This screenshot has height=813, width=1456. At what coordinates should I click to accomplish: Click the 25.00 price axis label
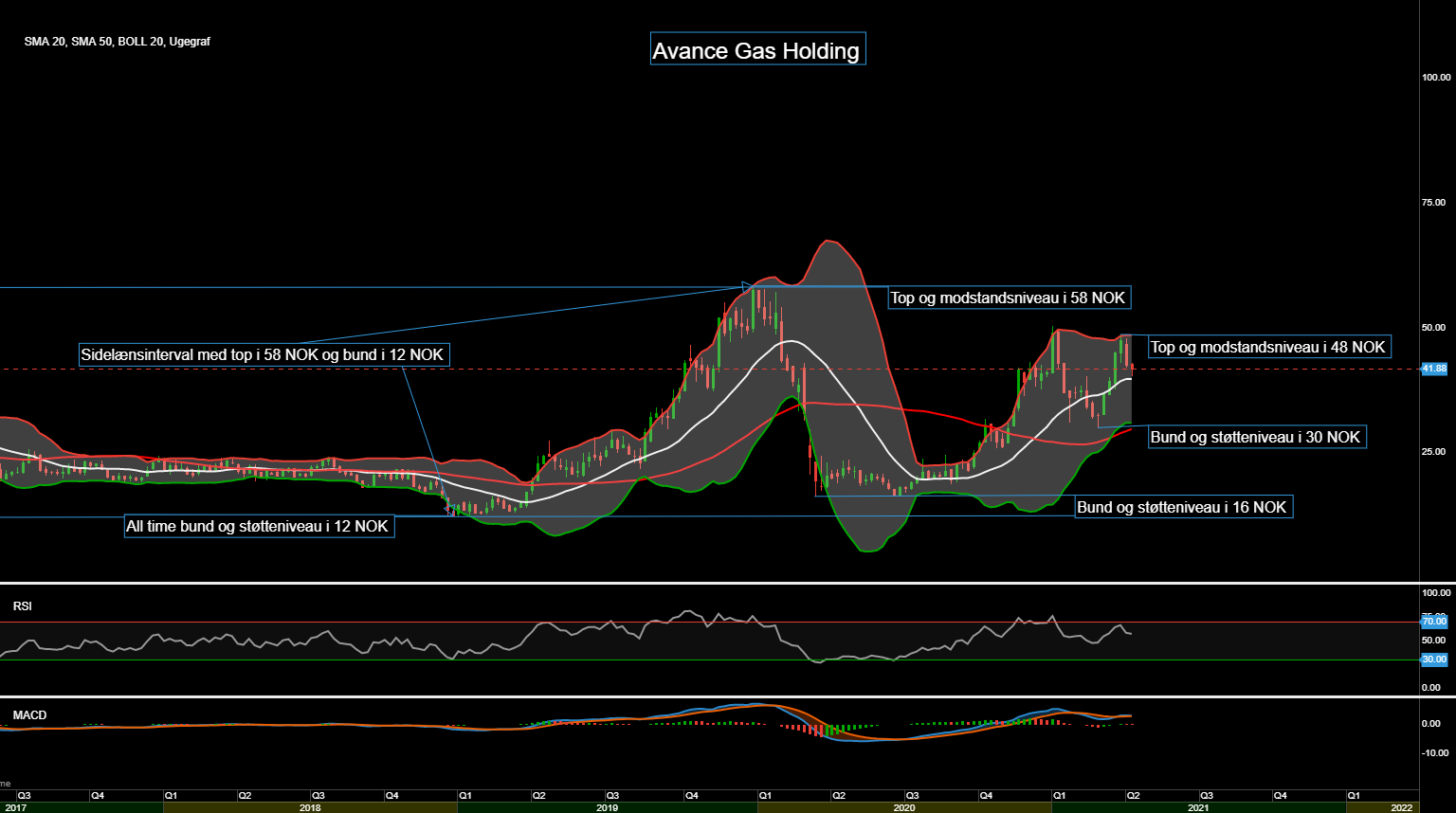[x=1433, y=452]
